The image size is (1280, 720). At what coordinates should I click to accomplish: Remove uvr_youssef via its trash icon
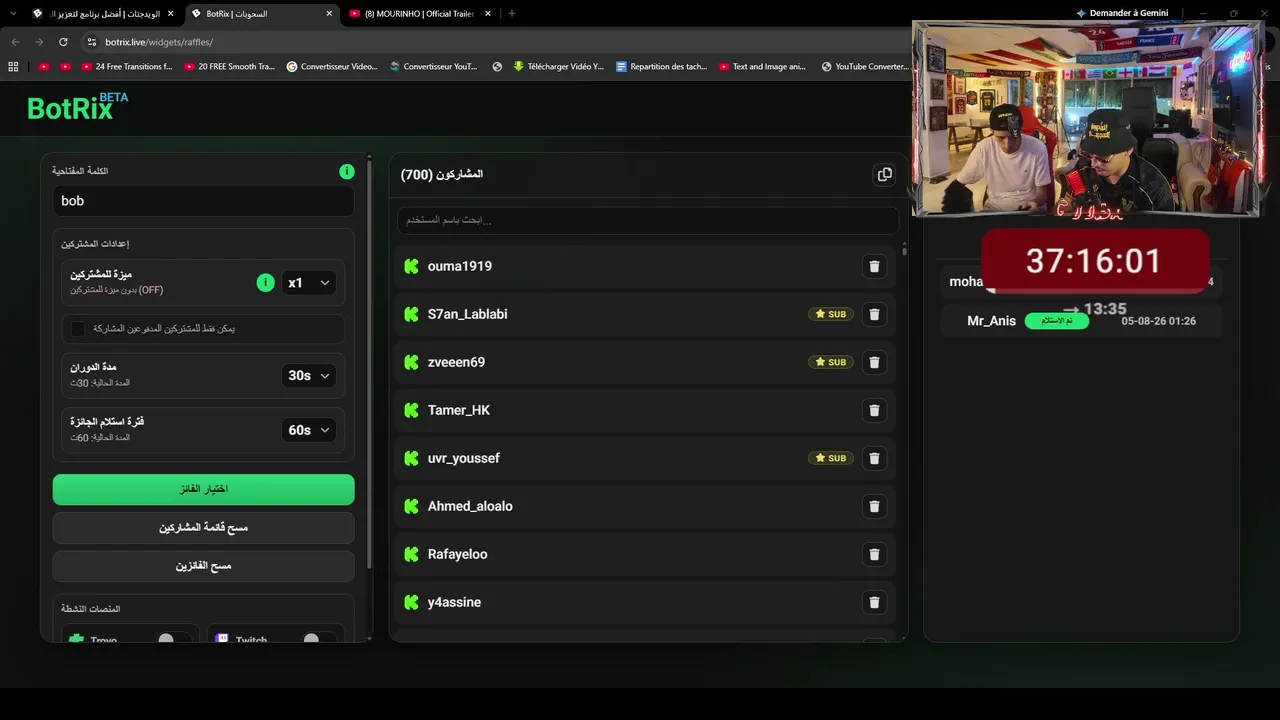point(874,458)
